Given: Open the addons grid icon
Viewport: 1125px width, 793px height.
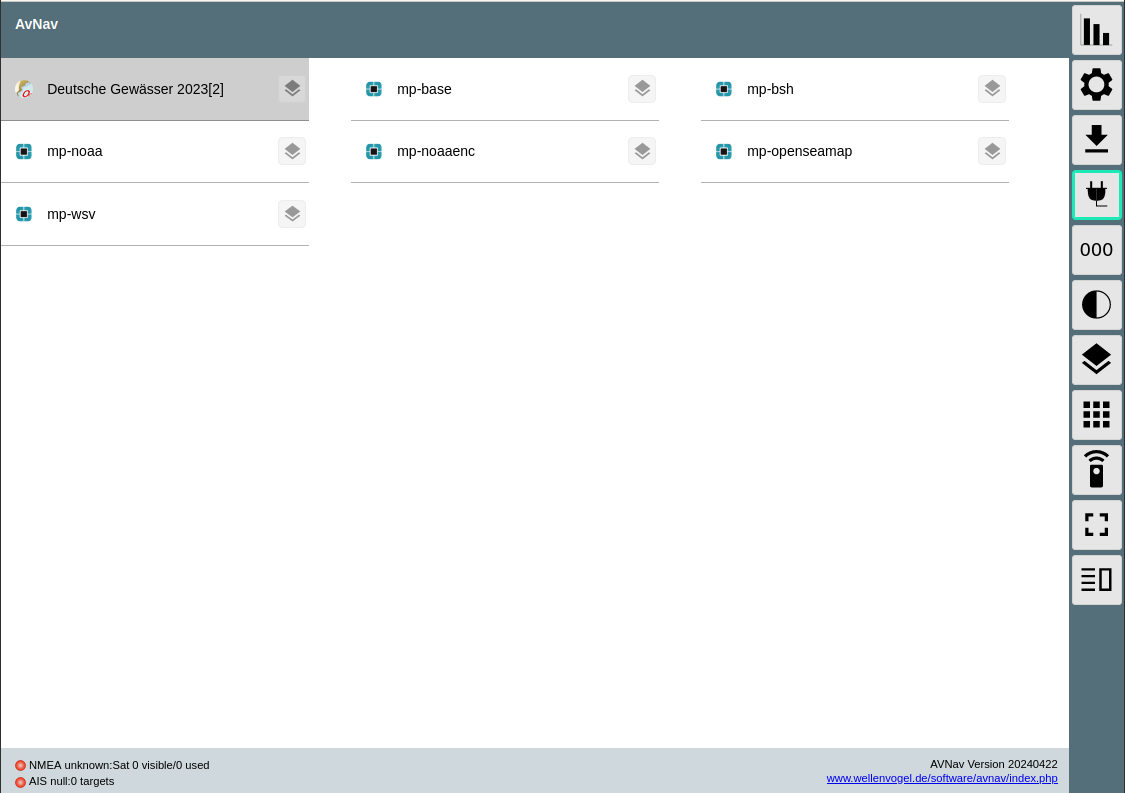Looking at the screenshot, I should click(x=1096, y=415).
